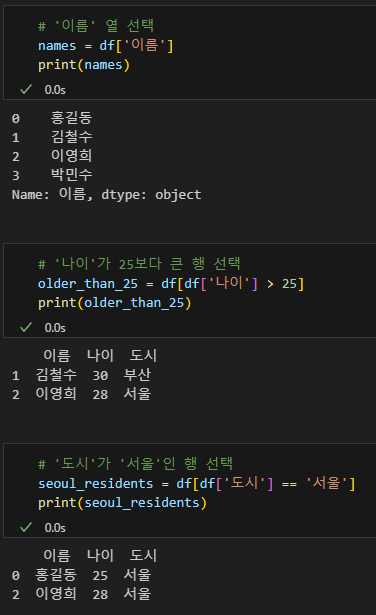Place cursor in comment "# '도시'가 '서울'인 행 선택"
The height and width of the screenshot is (615, 376).
coord(136,464)
